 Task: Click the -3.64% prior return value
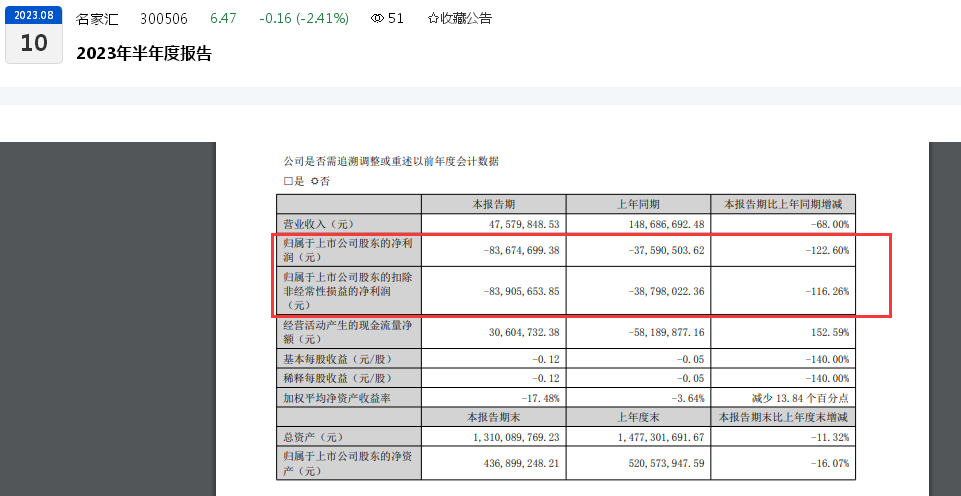[688, 398]
